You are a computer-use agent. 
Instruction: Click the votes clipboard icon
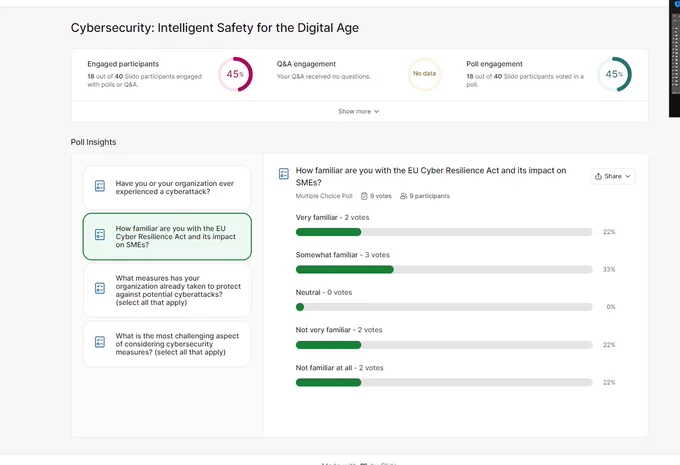tap(364, 196)
